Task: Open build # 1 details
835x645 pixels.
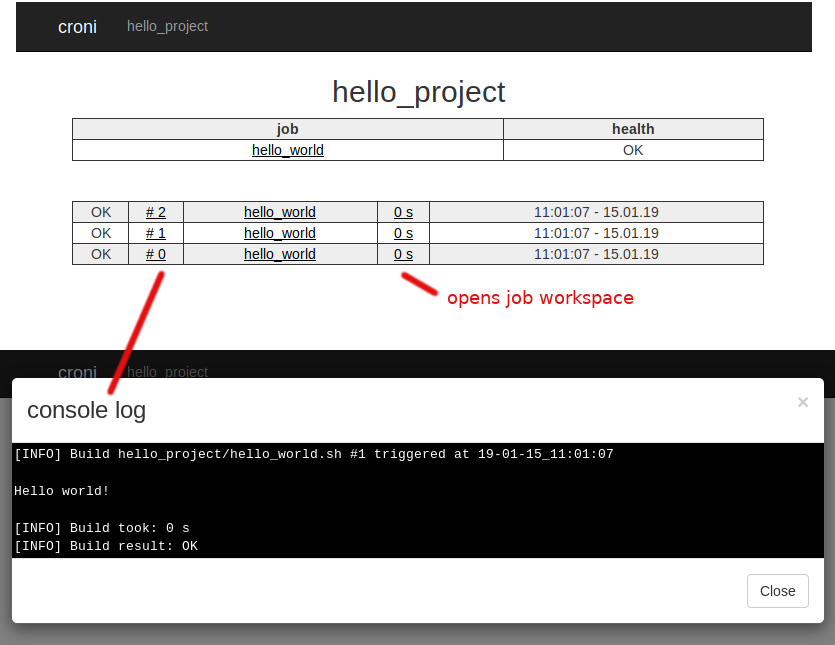Action: click(x=155, y=233)
